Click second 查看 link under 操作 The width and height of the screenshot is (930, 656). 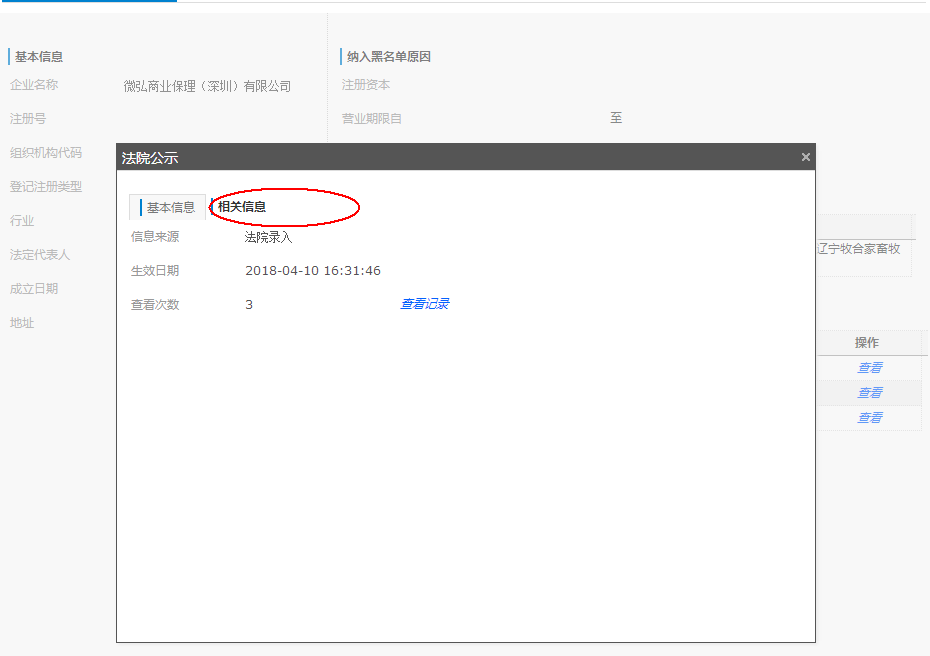tap(869, 393)
